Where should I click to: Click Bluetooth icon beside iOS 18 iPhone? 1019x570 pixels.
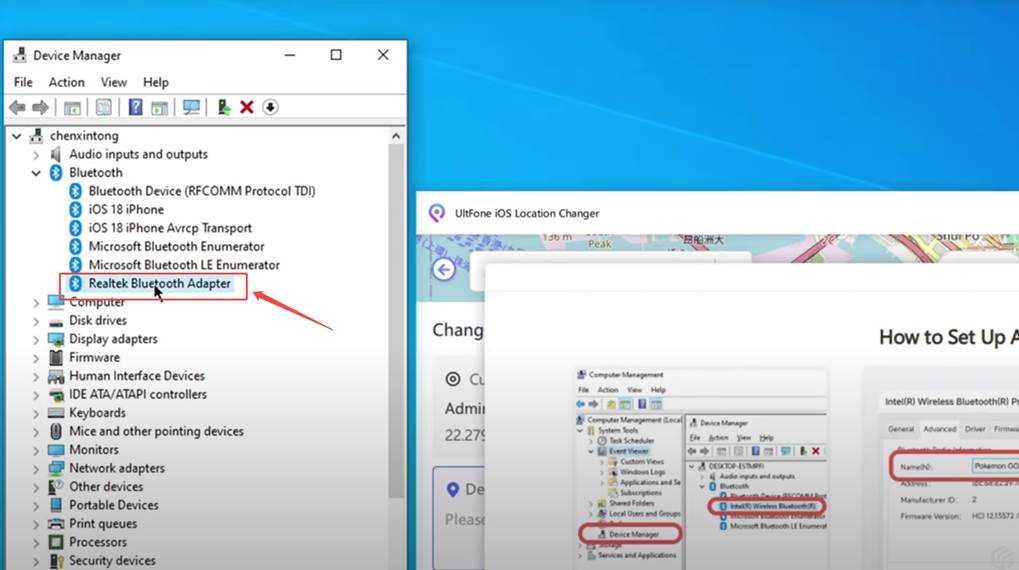point(75,209)
